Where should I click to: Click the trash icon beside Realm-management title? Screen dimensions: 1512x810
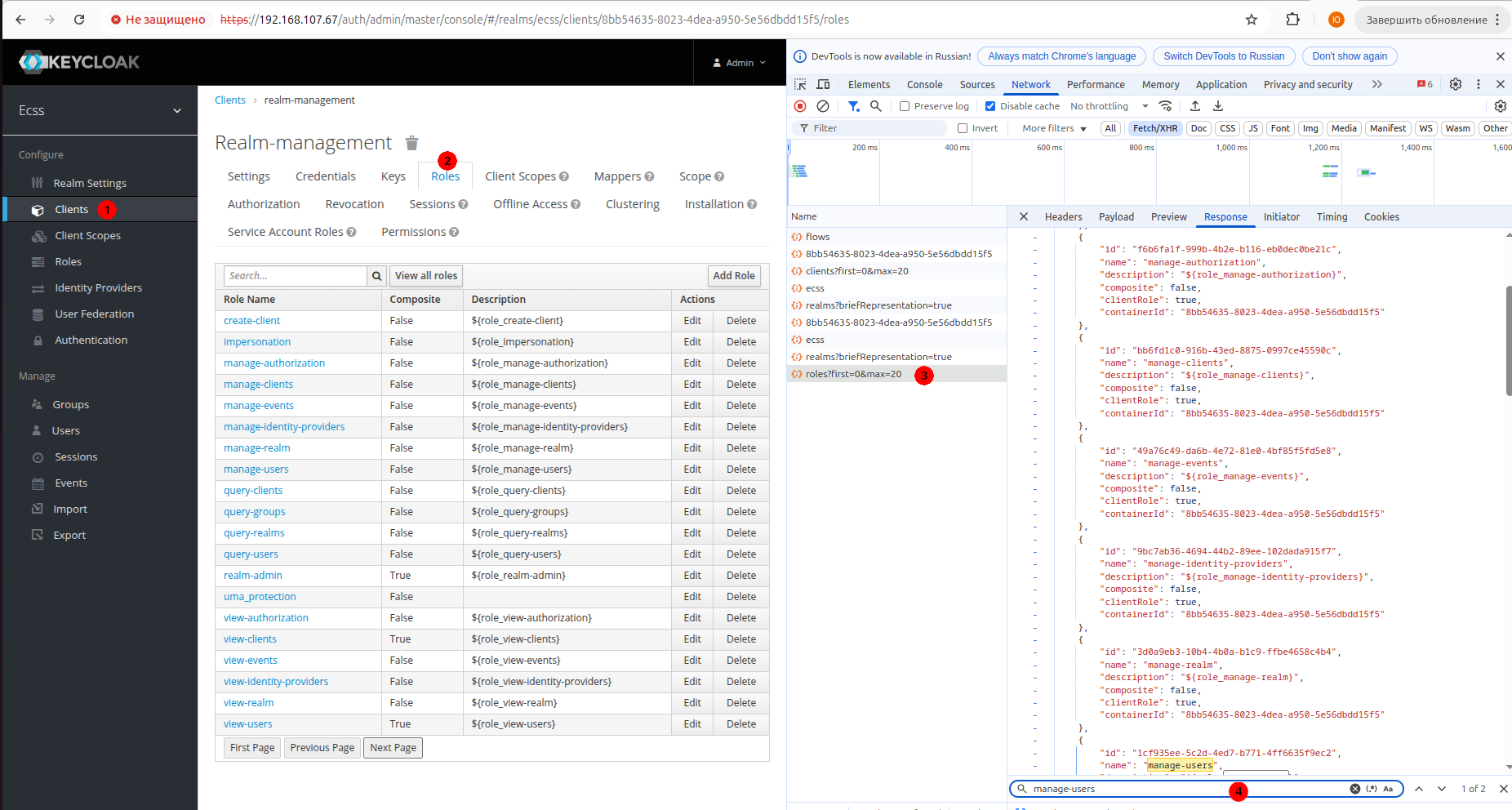click(411, 144)
